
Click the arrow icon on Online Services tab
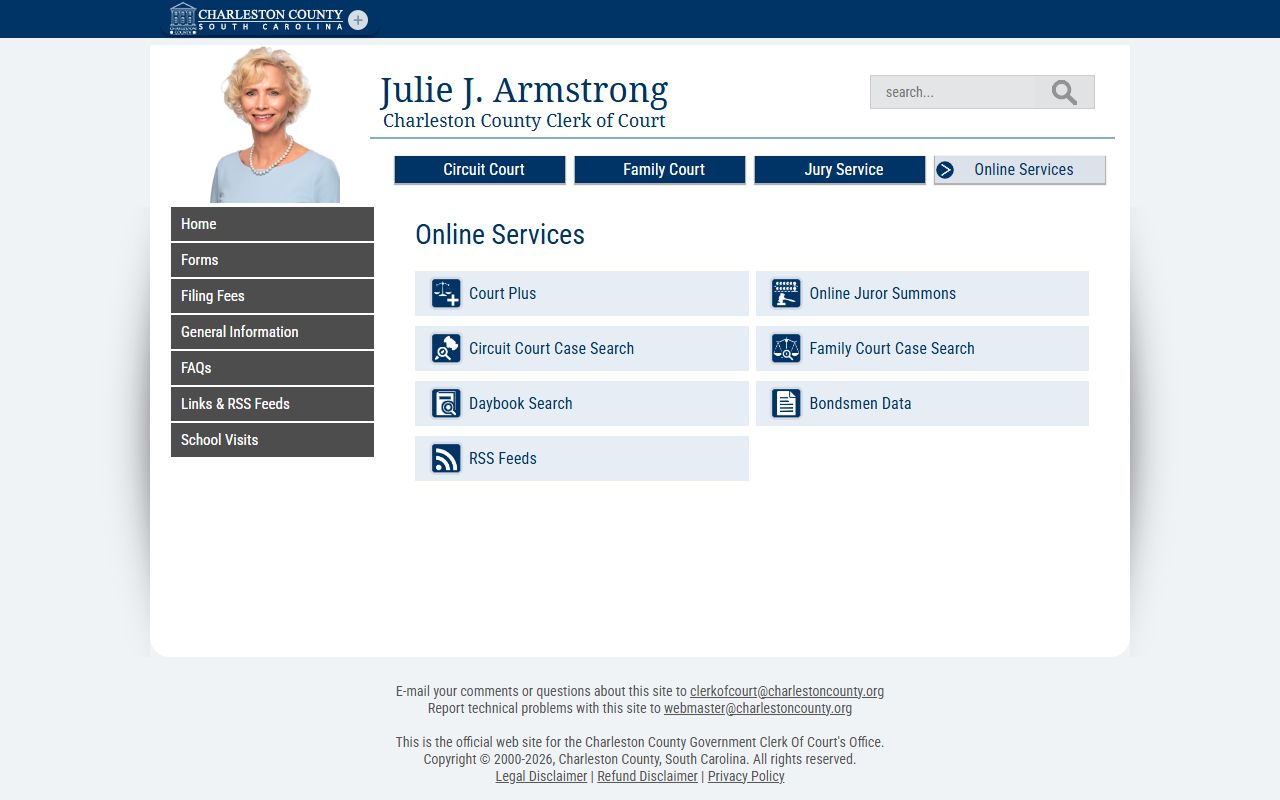click(x=945, y=170)
